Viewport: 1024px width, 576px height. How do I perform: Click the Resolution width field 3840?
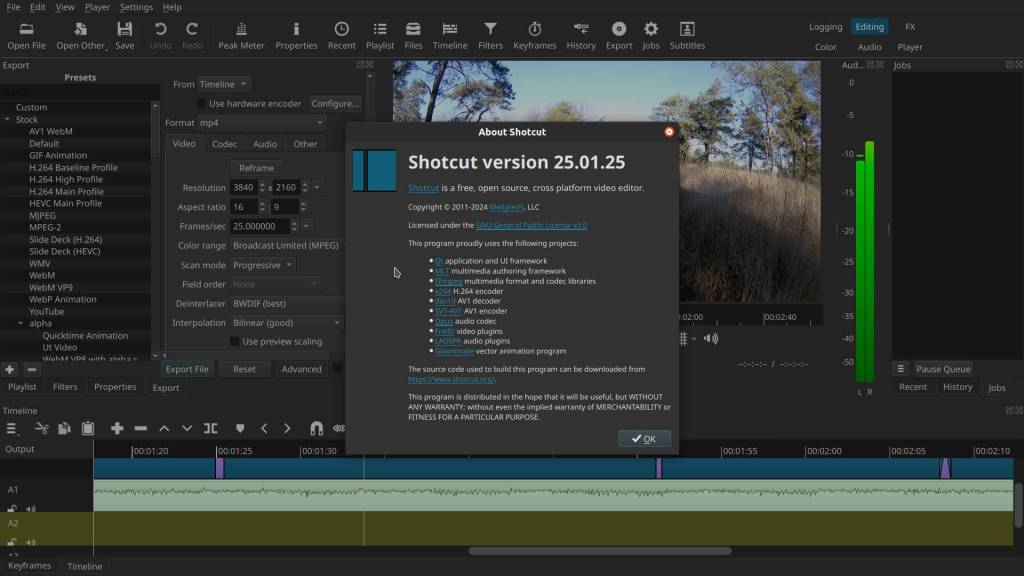pos(243,187)
